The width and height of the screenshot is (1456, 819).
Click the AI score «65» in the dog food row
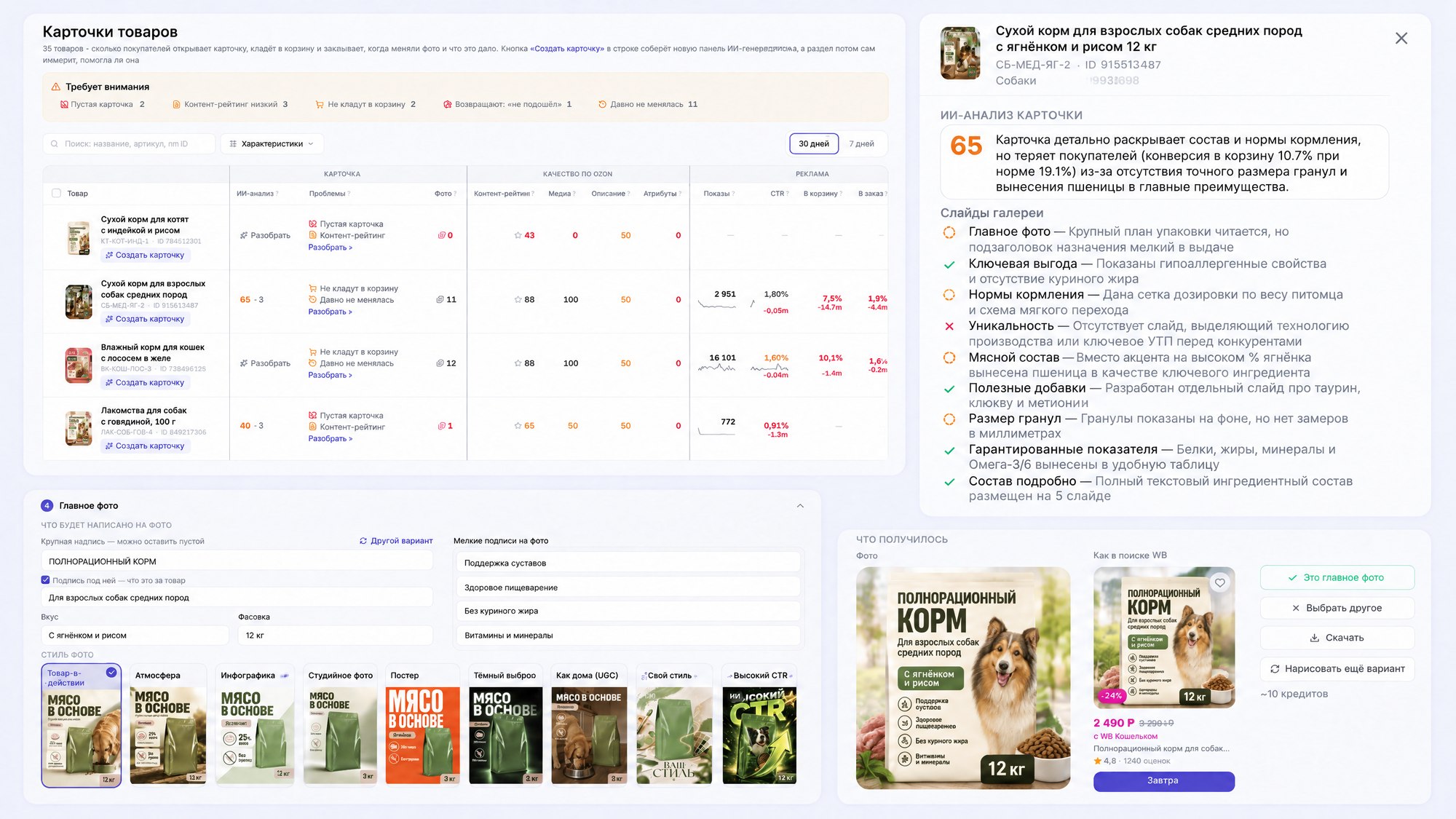tap(245, 299)
